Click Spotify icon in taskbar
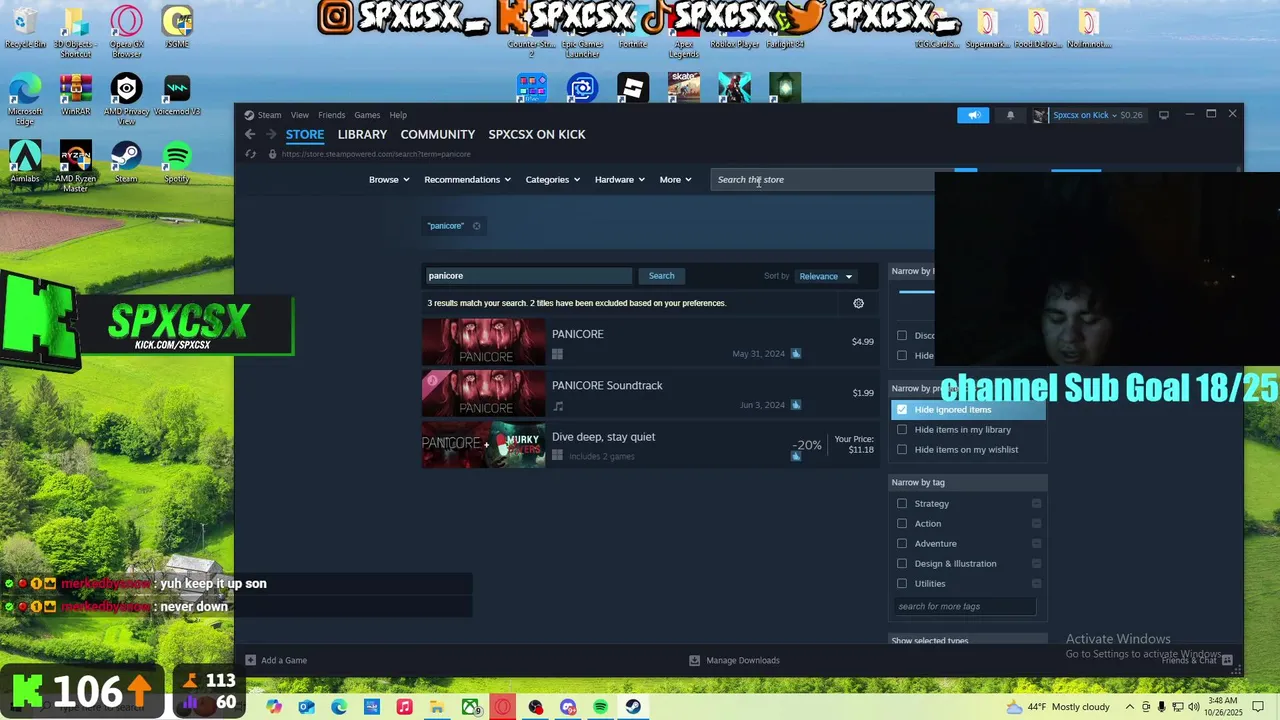Image resolution: width=1280 pixels, height=720 pixels. coord(600,707)
